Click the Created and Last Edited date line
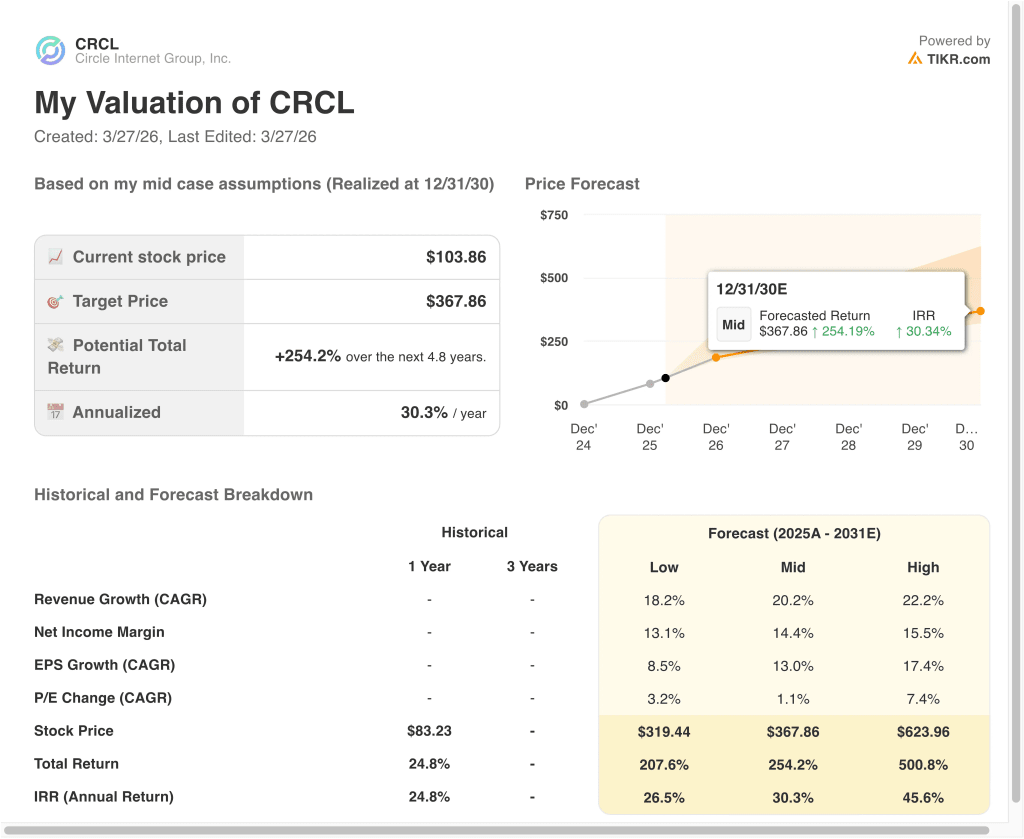This screenshot has height=839, width=1024. pos(175,136)
